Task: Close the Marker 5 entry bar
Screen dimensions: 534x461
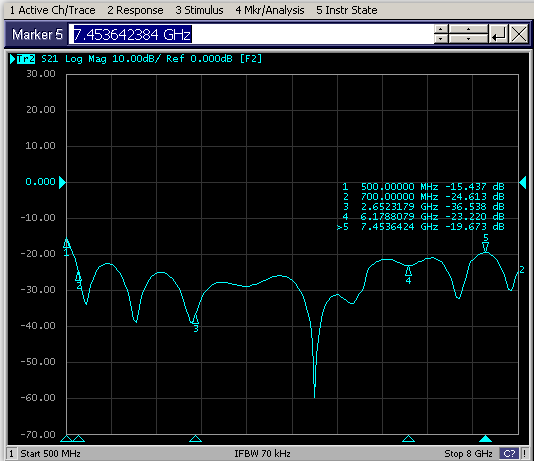Action: 519,34
